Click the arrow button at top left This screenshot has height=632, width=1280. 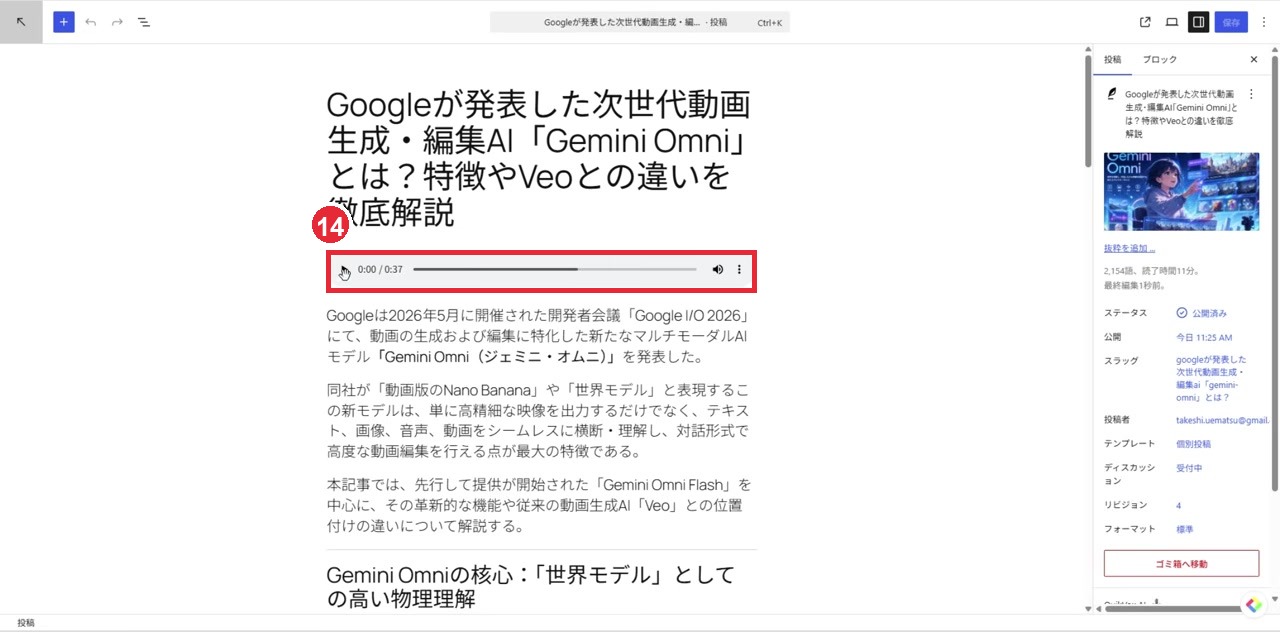tap(21, 22)
